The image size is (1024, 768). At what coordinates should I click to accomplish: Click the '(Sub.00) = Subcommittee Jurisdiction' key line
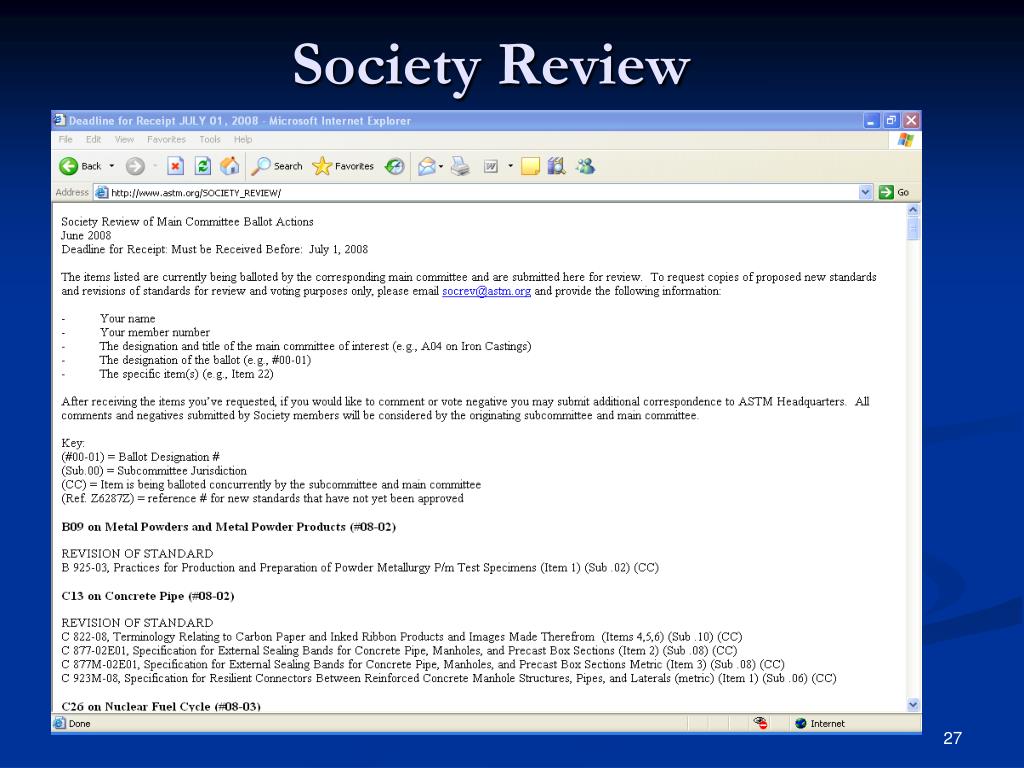[x=154, y=471]
